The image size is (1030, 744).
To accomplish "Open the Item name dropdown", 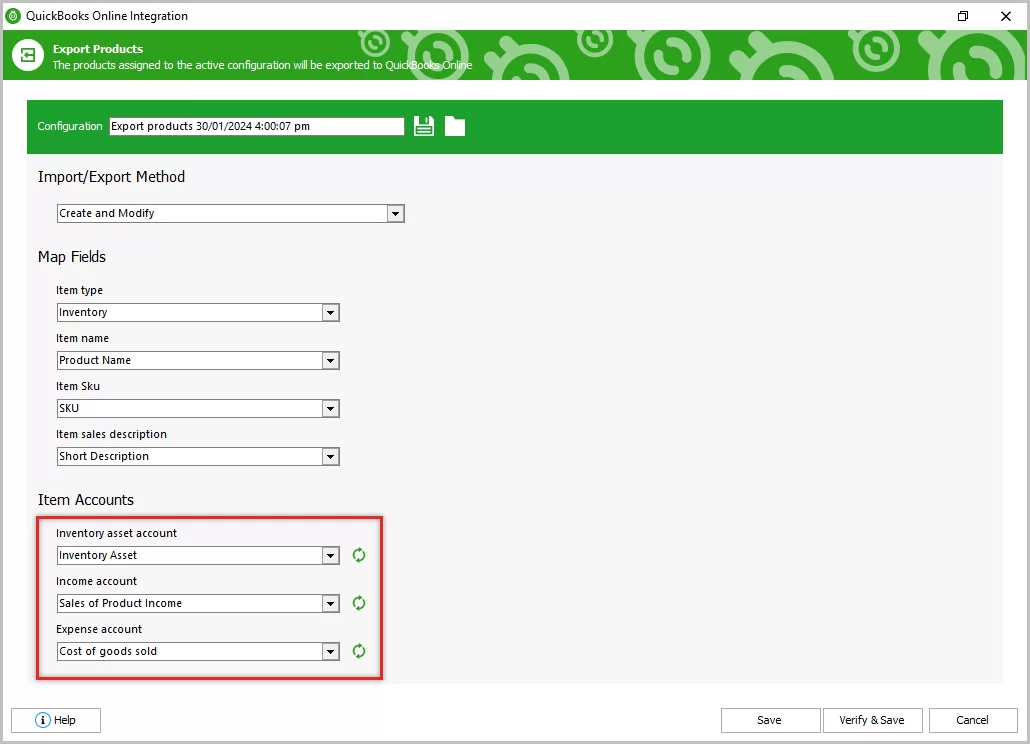I will click(330, 360).
